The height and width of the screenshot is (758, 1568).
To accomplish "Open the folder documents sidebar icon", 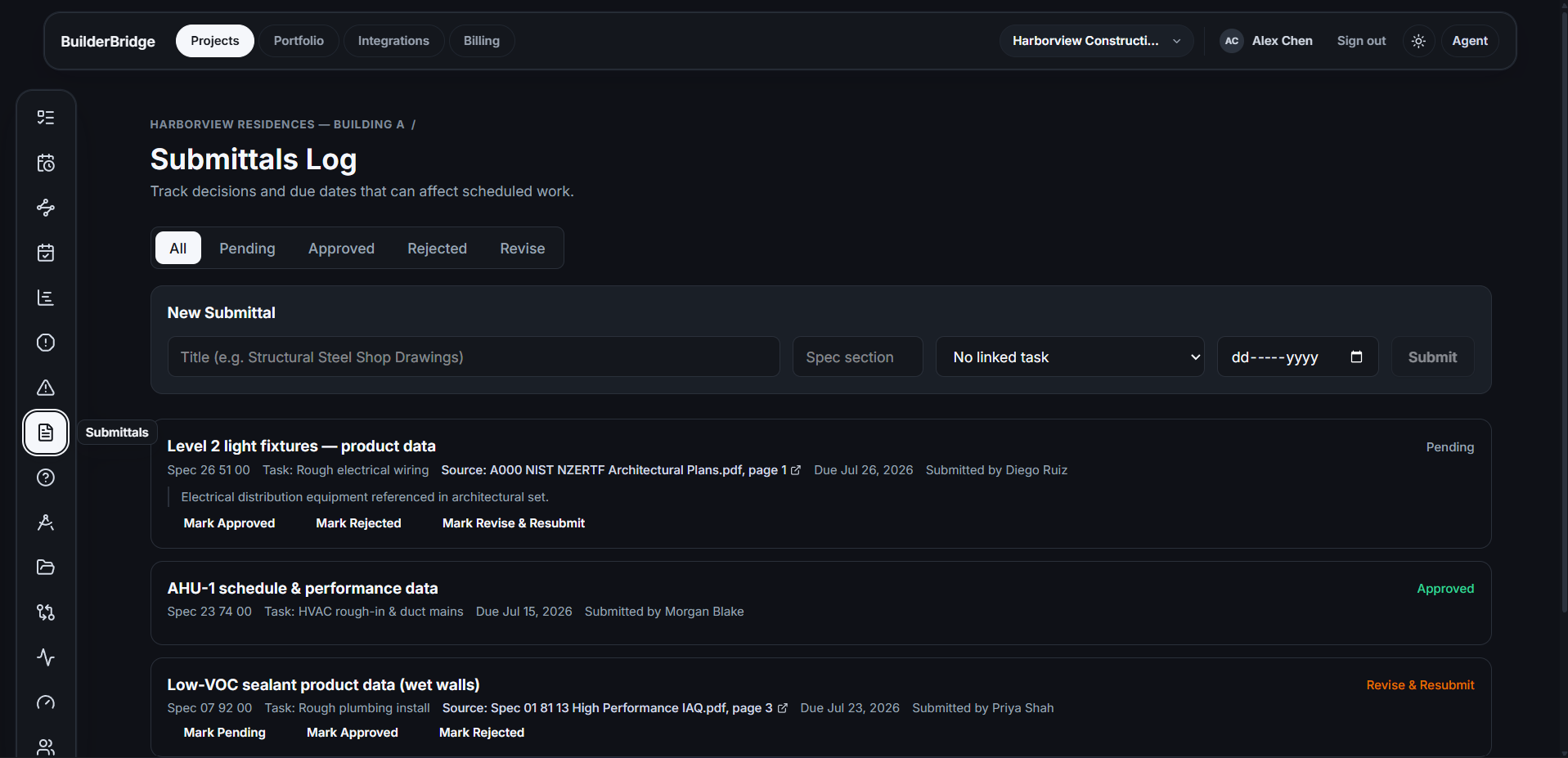I will click(x=46, y=567).
